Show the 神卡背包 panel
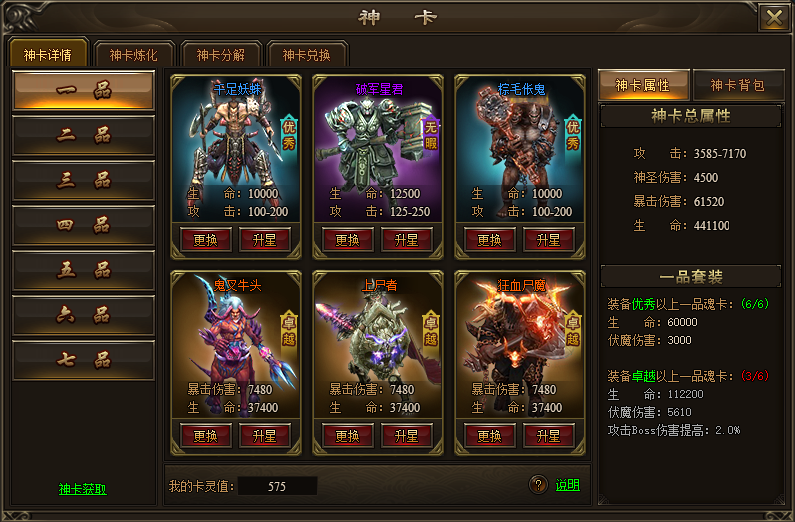Screen dimensions: 795x522 pyautogui.click(x=738, y=85)
